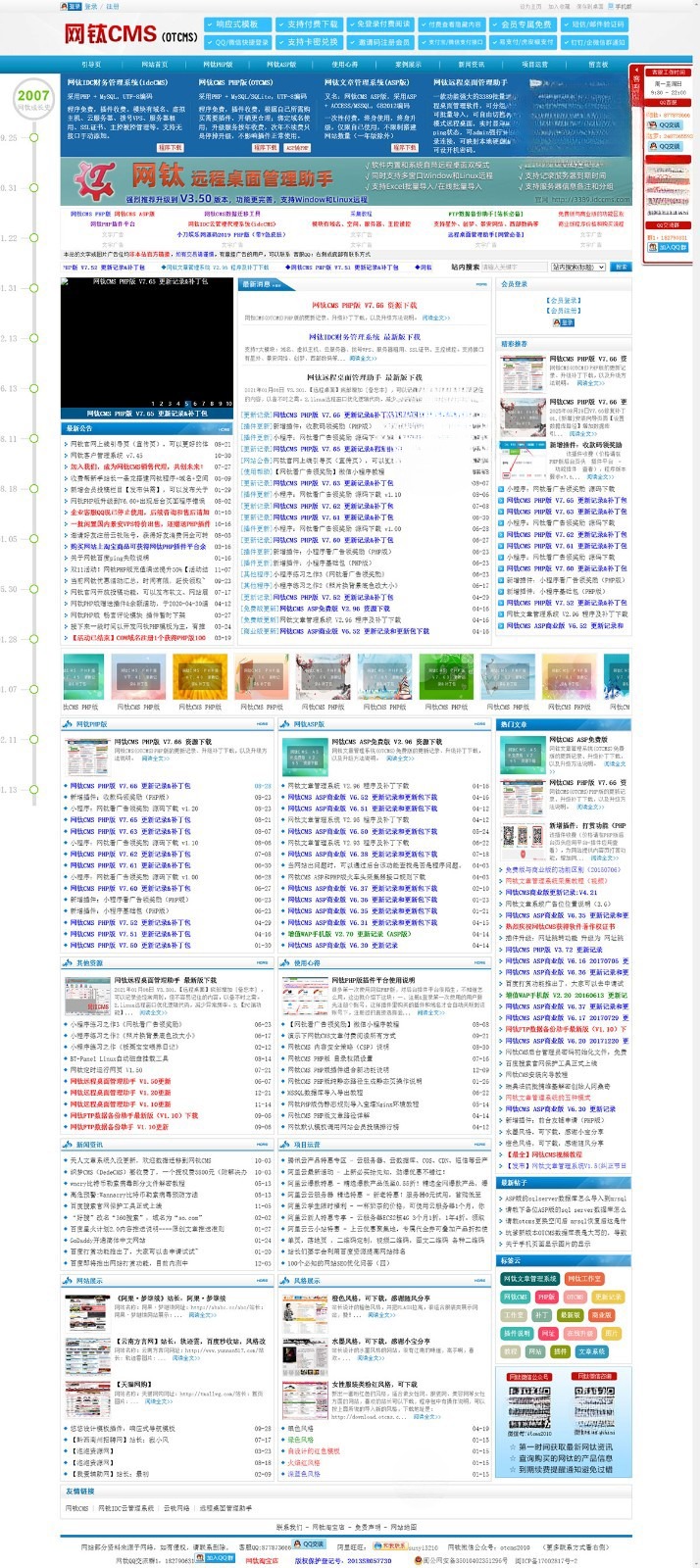Open 案例展示 in the navigation bar
This screenshot has height=1568, width=700.
click(x=408, y=65)
